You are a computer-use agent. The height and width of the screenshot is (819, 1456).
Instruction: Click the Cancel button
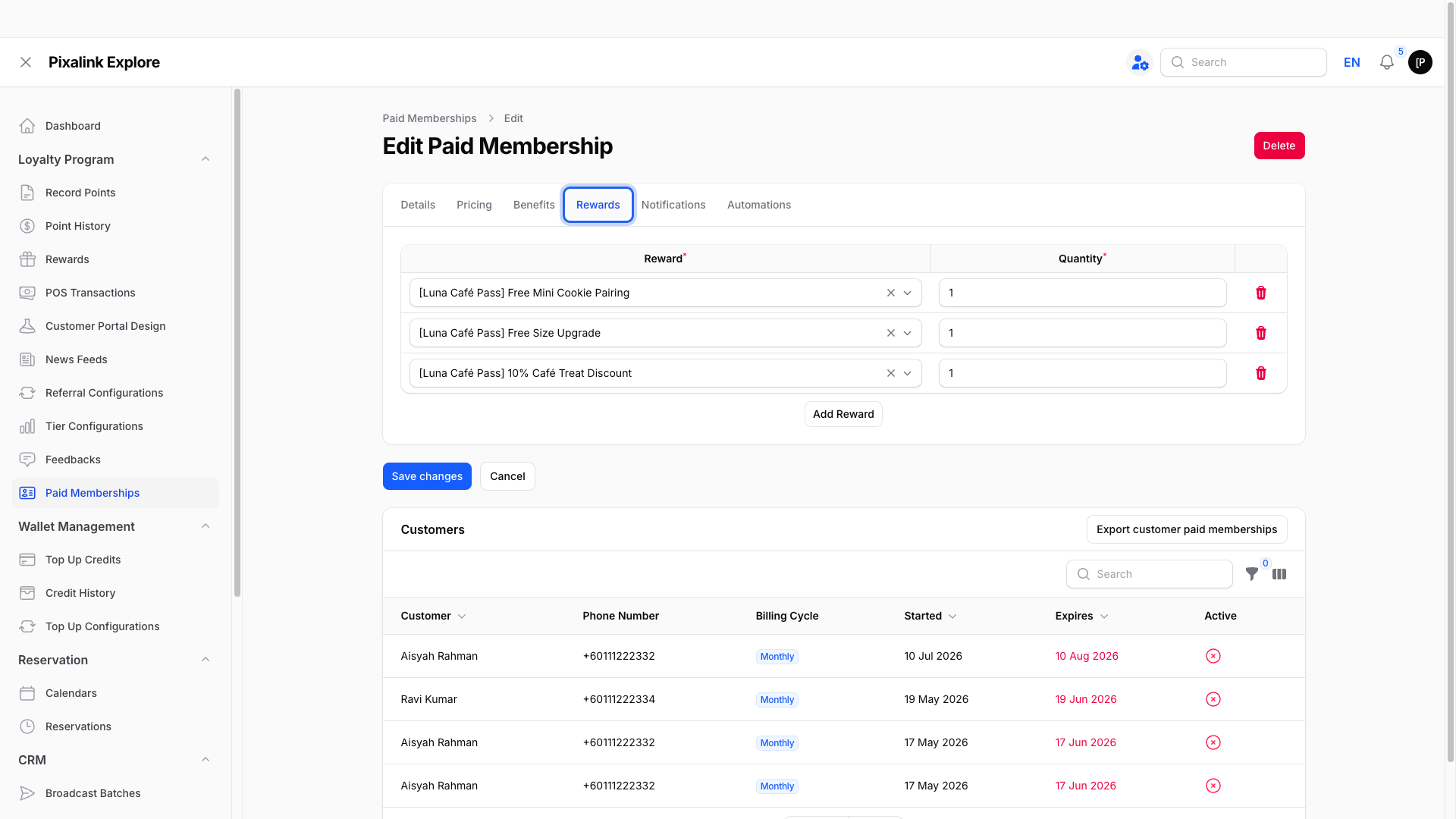pyautogui.click(x=507, y=476)
